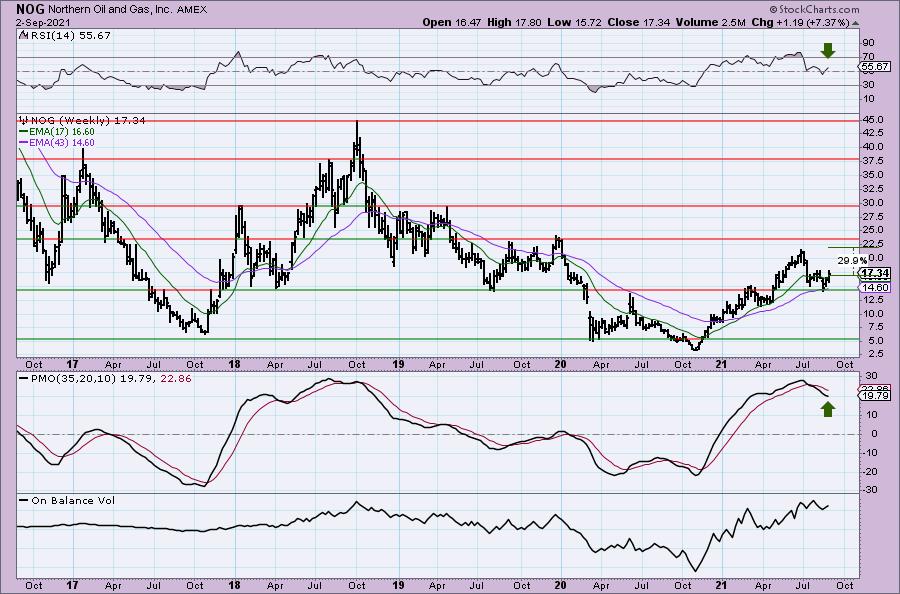
Task: Click the small icon before the RSI(14) label
Action: coord(22,35)
